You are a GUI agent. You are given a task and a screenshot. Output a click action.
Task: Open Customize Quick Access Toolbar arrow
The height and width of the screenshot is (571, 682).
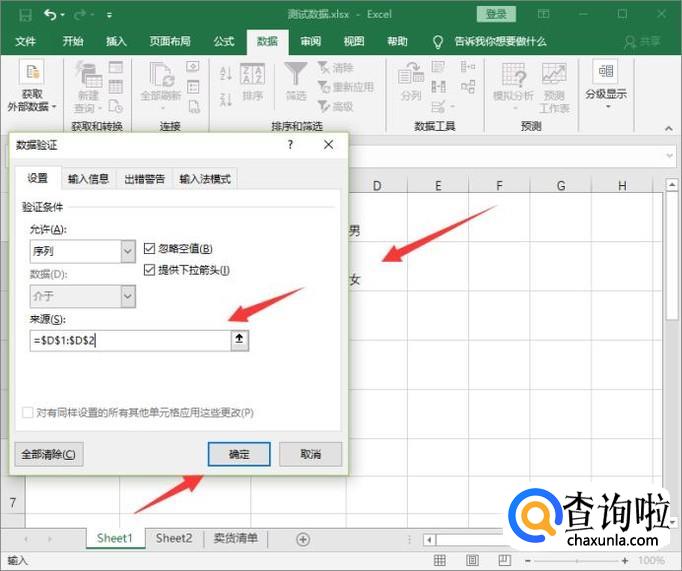(109, 15)
